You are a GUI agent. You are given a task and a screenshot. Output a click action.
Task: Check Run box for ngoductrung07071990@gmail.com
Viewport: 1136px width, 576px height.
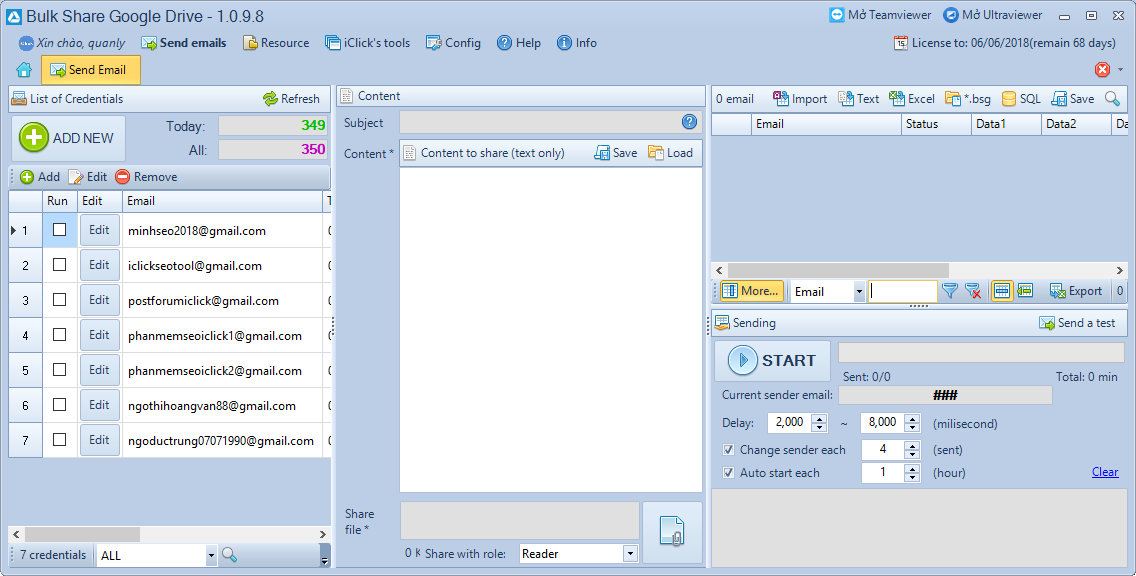coord(59,439)
